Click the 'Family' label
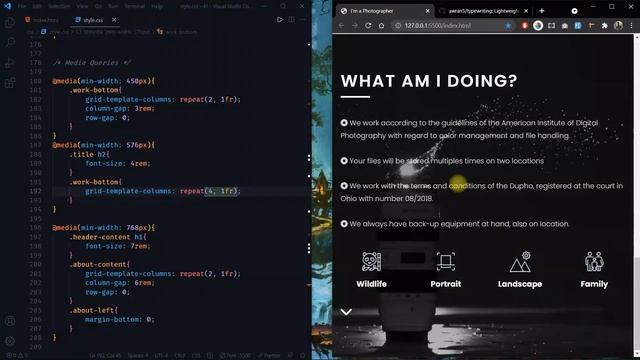The width and height of the screenshot is (640, 360). (594, 284)
